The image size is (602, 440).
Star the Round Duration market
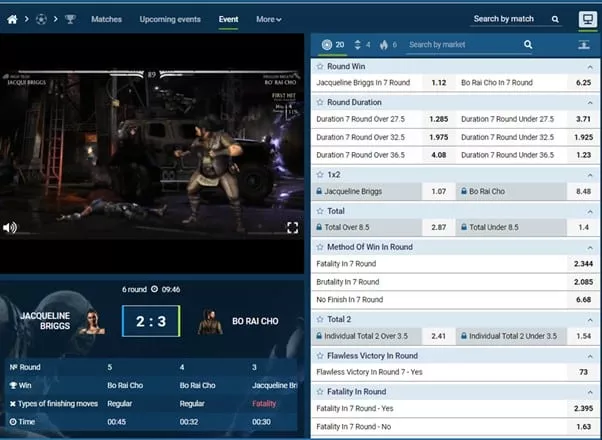click(x=320, y=101)
